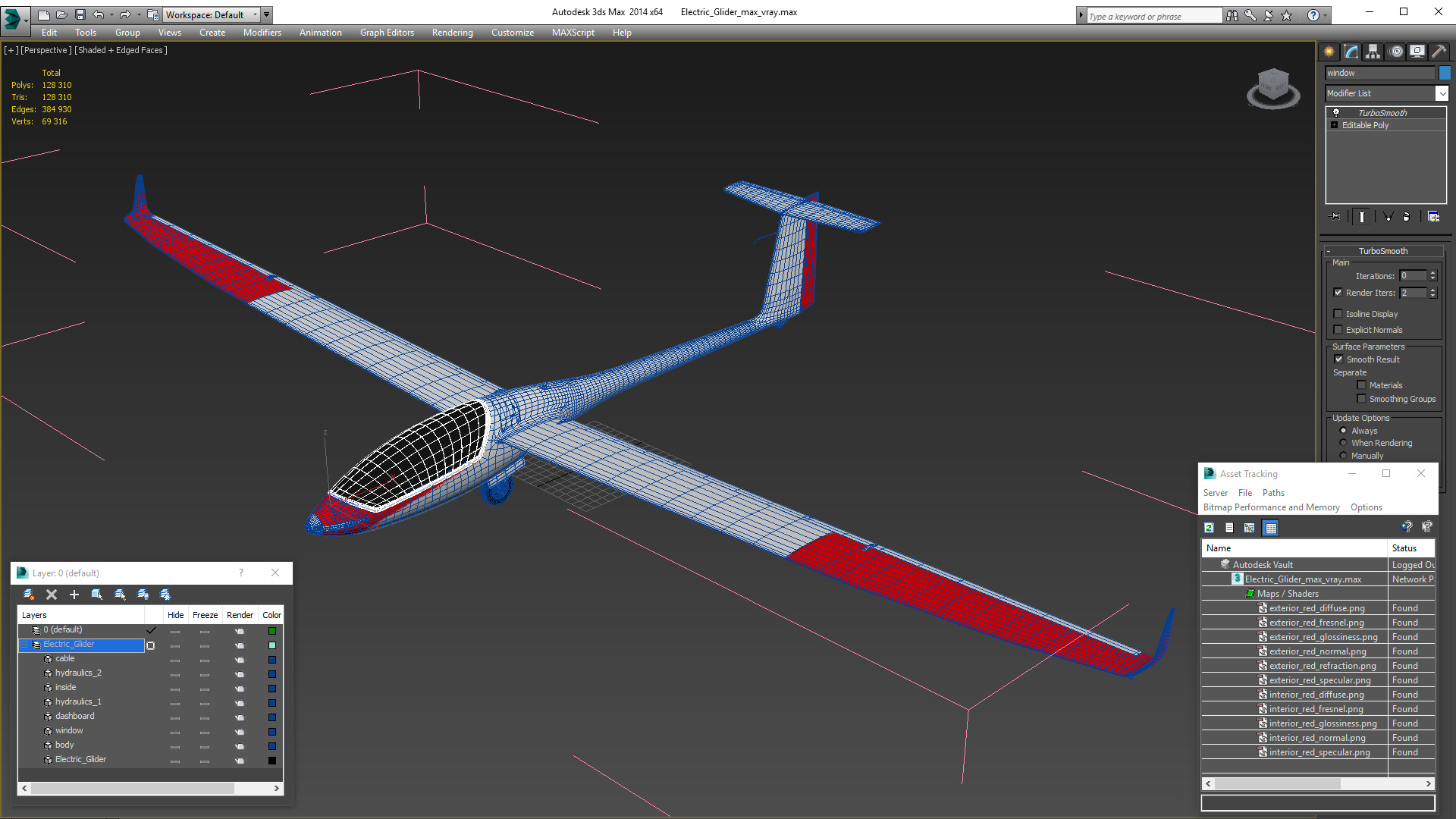Hide the Electric_Glider layer visibility
Image resolution: width=1456 pixels, height=819 pixels.
pos(175,644)
